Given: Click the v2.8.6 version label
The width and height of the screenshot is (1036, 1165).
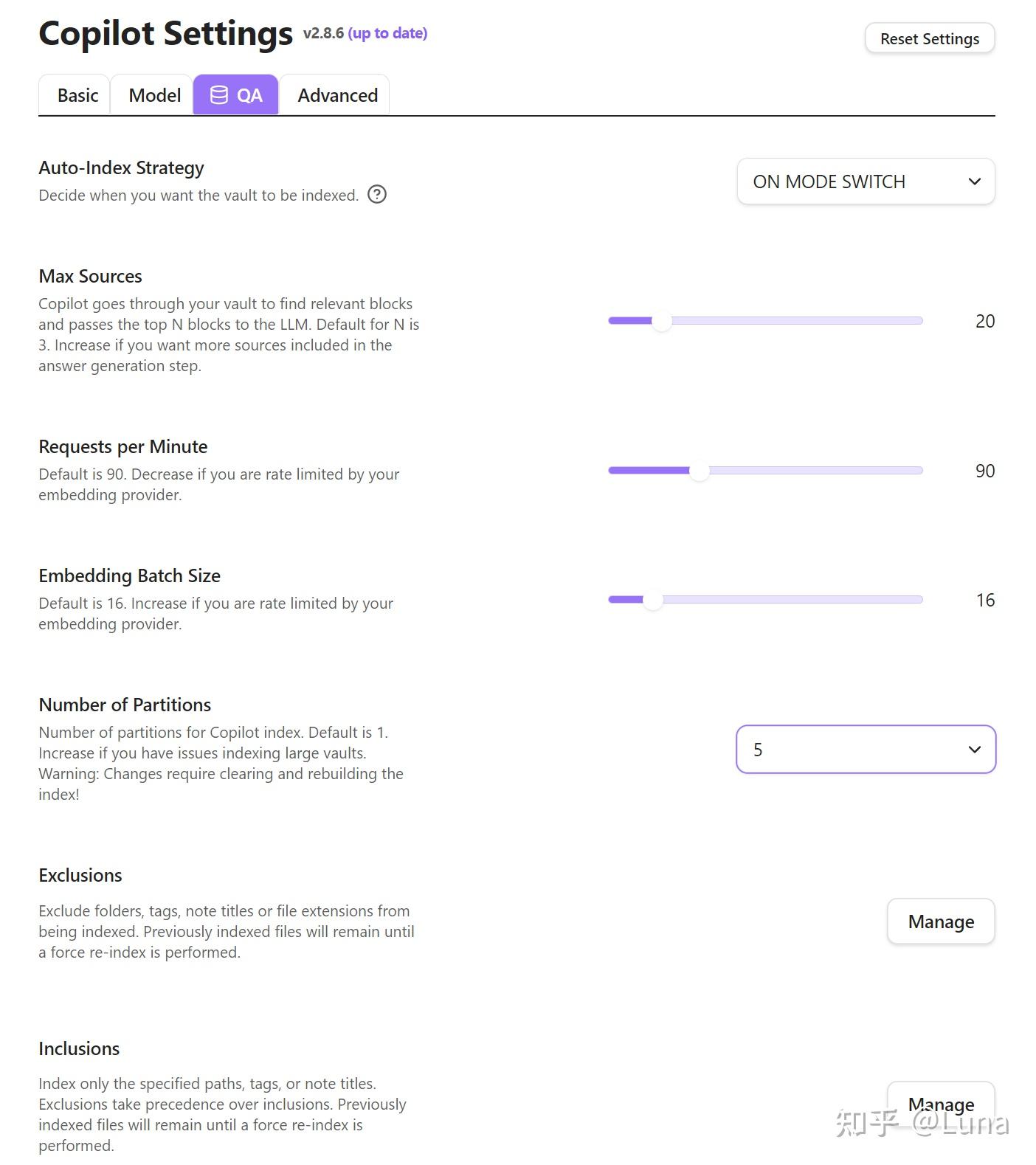Looking at the screenshot, I should click(x=323, y=33).
